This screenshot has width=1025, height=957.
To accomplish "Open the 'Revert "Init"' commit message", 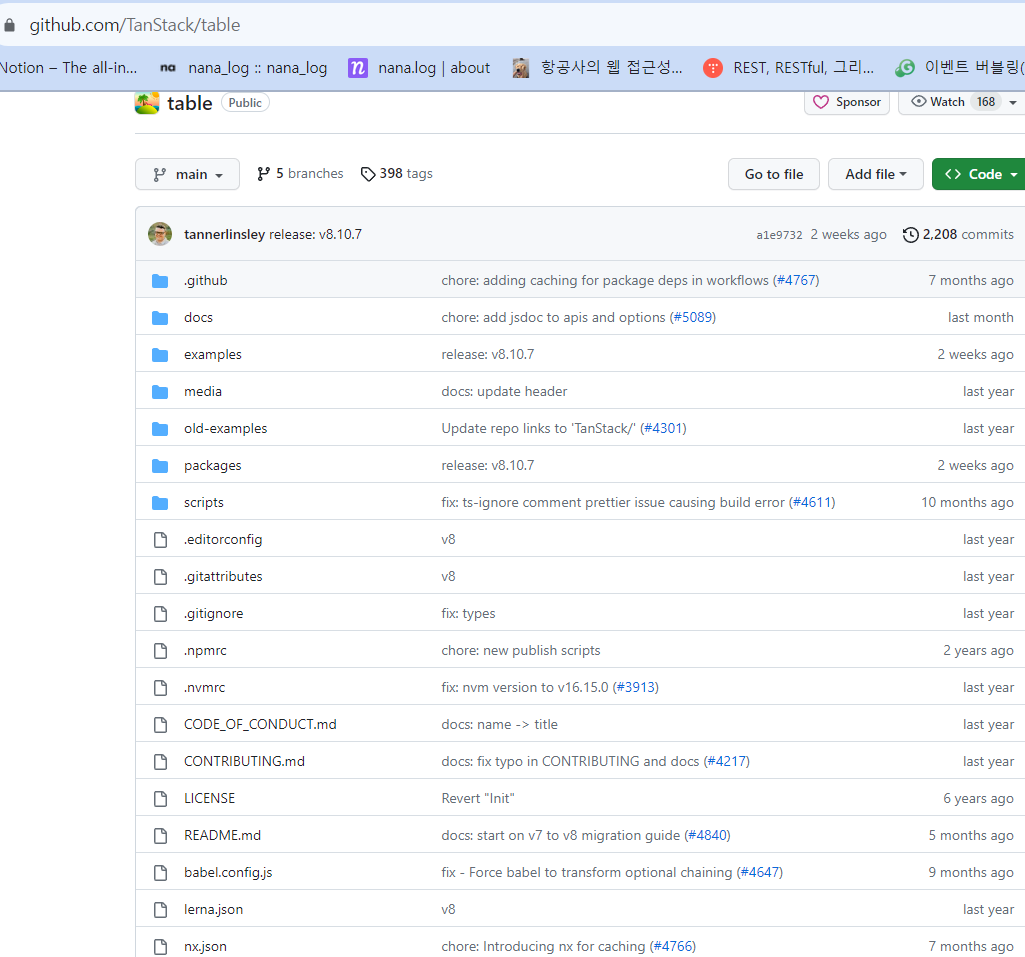I will coord(478,799).
